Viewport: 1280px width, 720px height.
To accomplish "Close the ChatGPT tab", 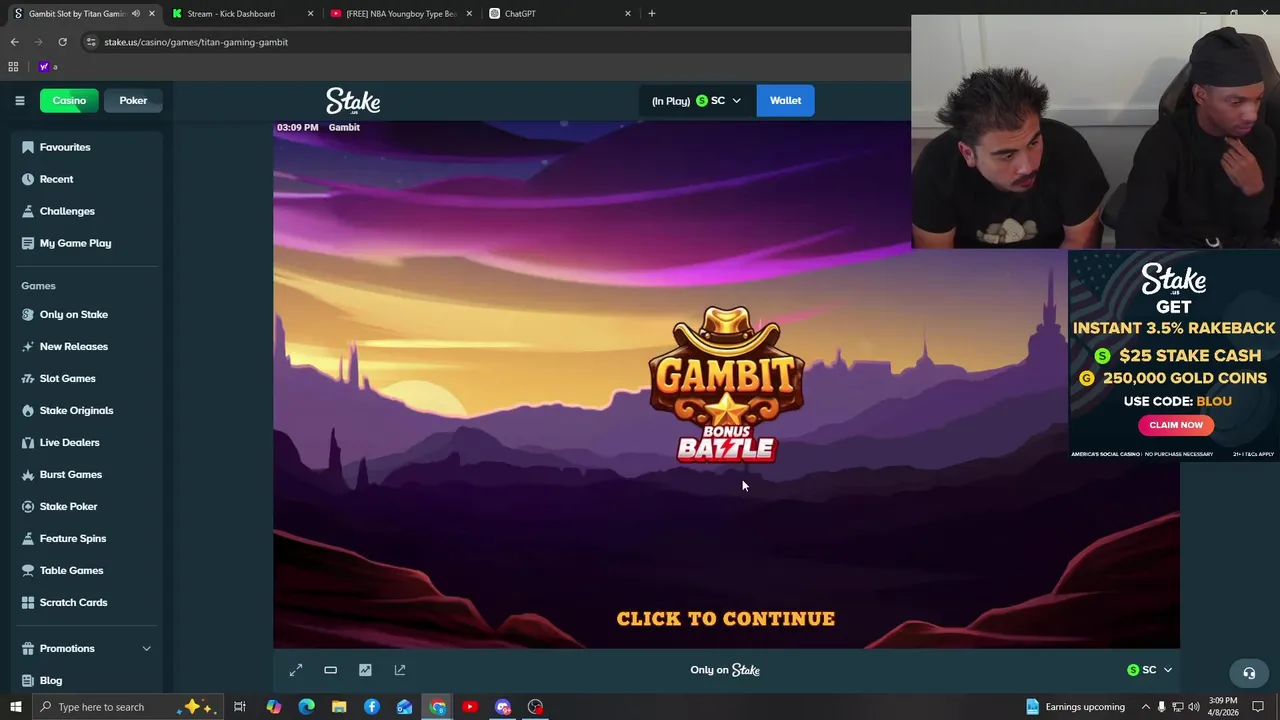I will (x=628, y=14).
